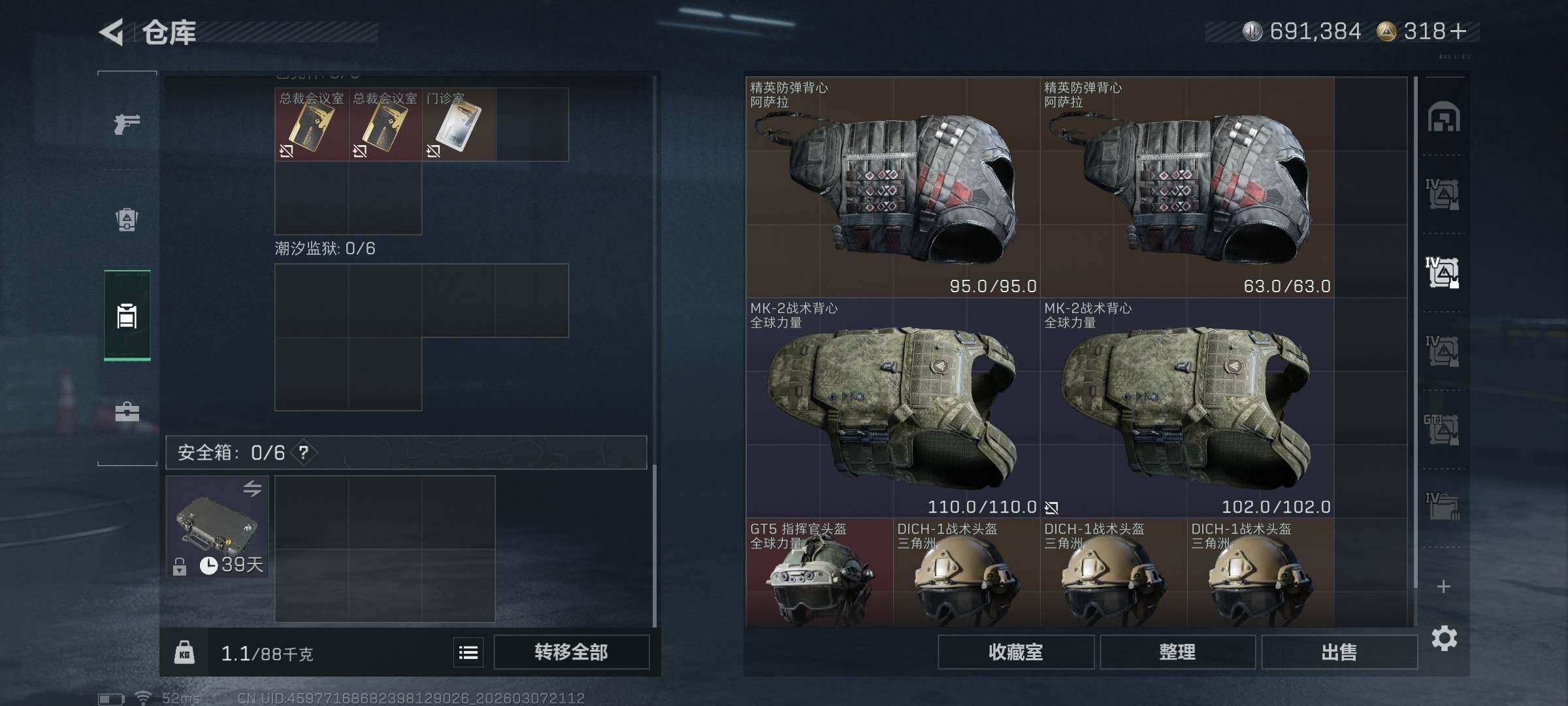Click the warehouse scrollbar on right panel

tap(1415, 333)
